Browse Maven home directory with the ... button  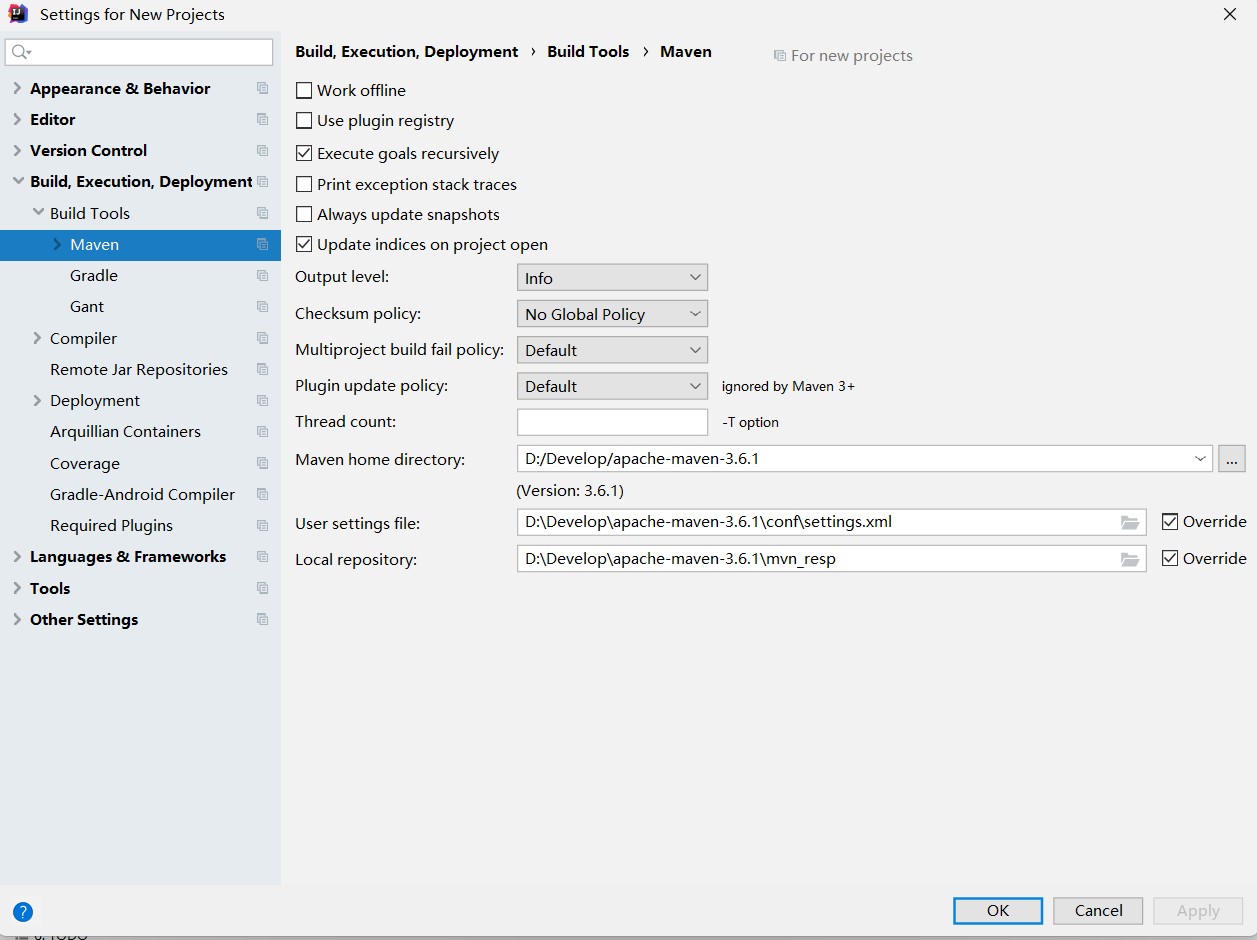pyautogui.click(x=1231, y=459)
